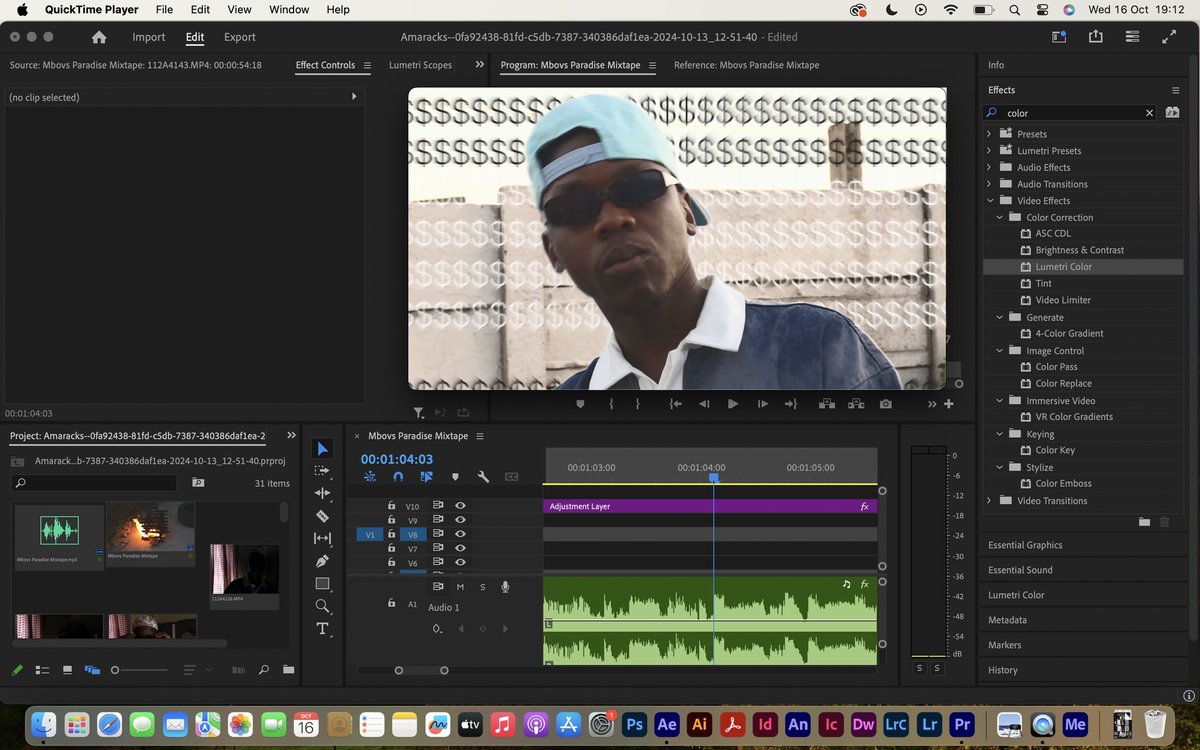Select the Razor tool

(322, 516)
